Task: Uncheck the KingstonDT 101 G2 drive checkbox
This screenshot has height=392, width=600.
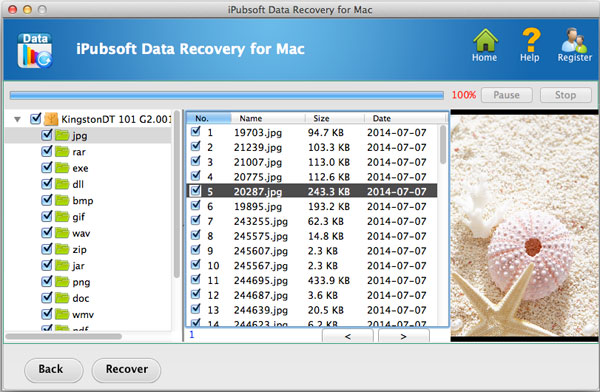Action: tap(36, 119)
